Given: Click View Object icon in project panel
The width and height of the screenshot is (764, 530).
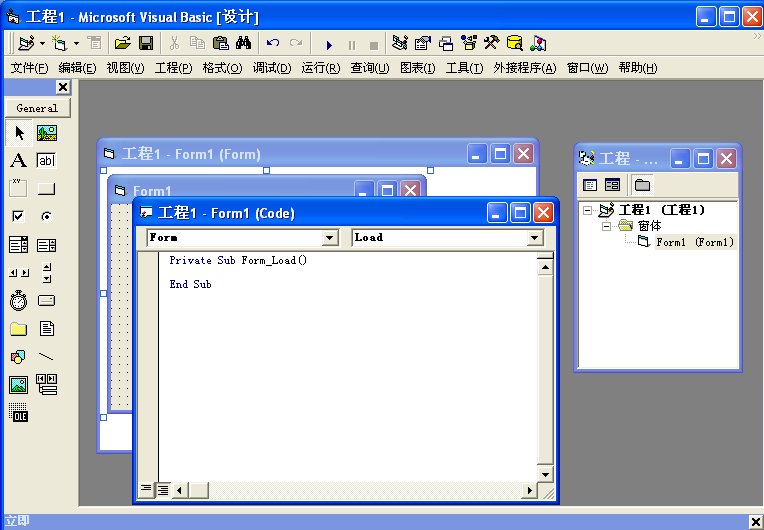Looking at the screenshot, I should pyautogui.click(x=612, y=185).
